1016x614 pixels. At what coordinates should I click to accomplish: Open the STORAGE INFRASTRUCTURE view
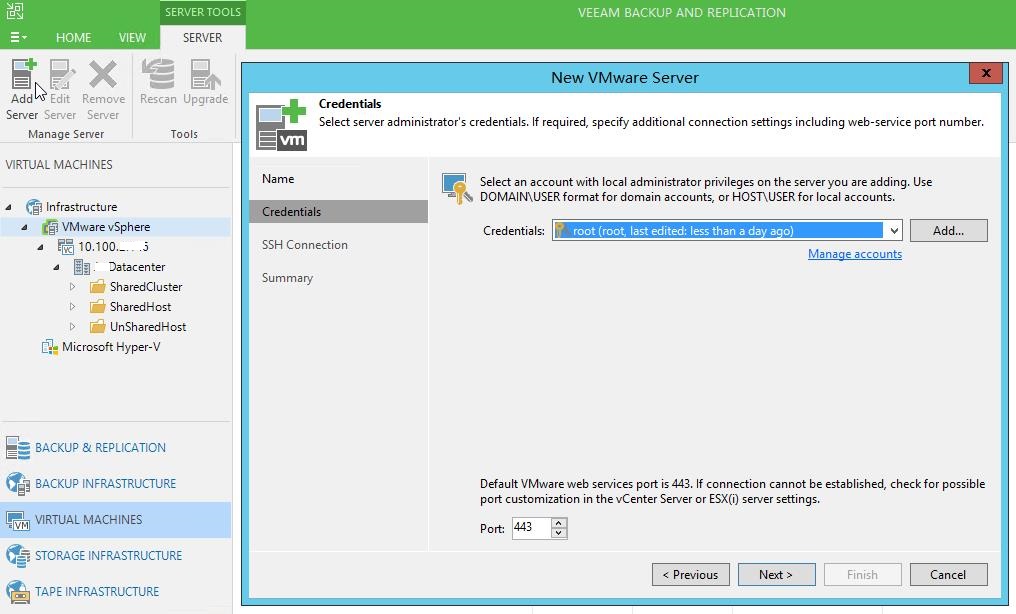pyautogui.click(x=115, y=556)
